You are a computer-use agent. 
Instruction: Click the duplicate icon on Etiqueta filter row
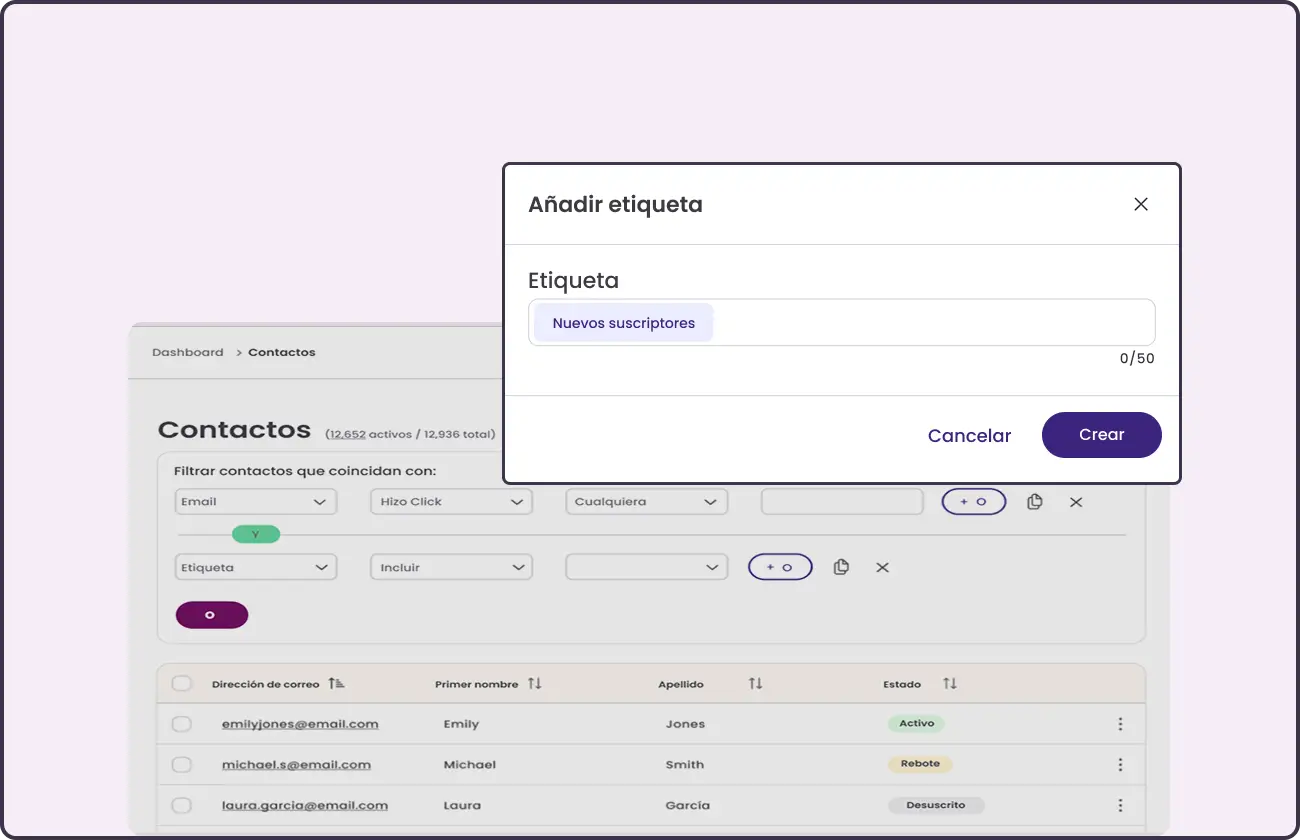point(841,567)
